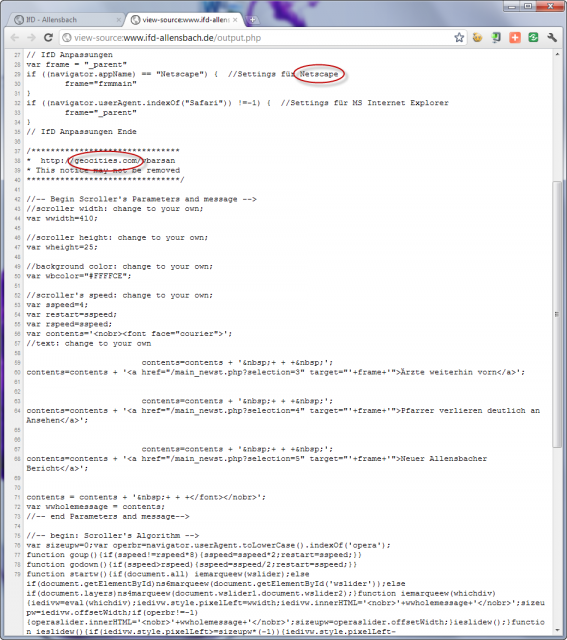Open the smiley face extension icon

click(x=477, y=38)
